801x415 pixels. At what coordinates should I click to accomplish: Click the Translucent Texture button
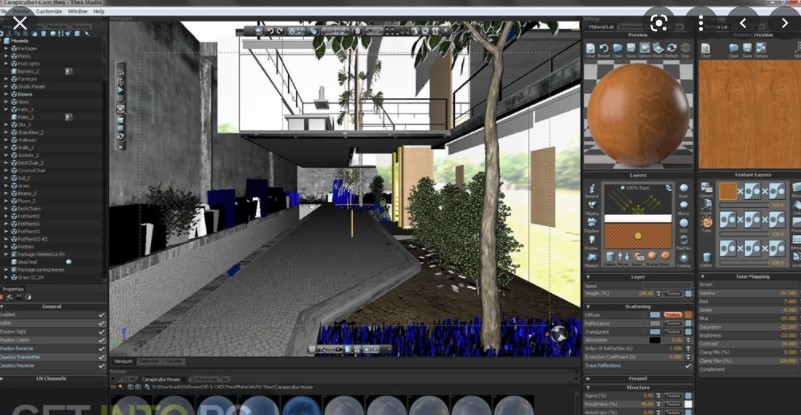click(673, 332)
